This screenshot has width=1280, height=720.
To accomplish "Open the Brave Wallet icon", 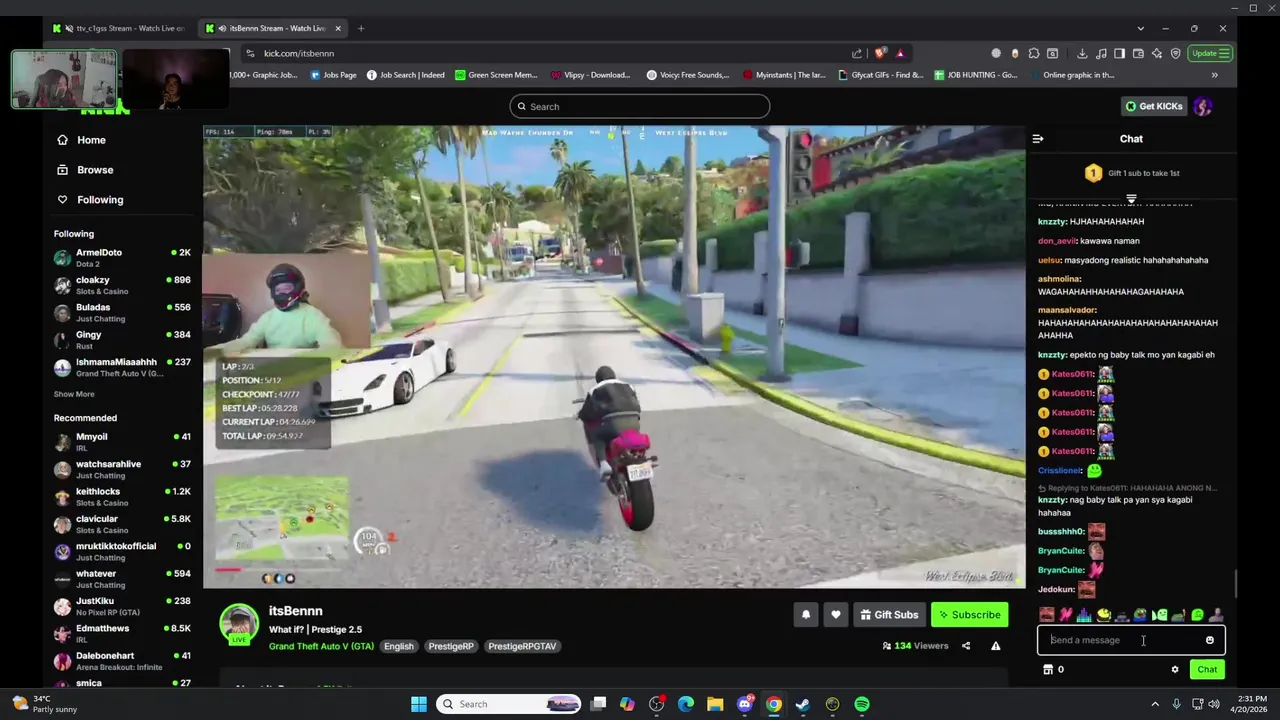I will coord(1138,53).
